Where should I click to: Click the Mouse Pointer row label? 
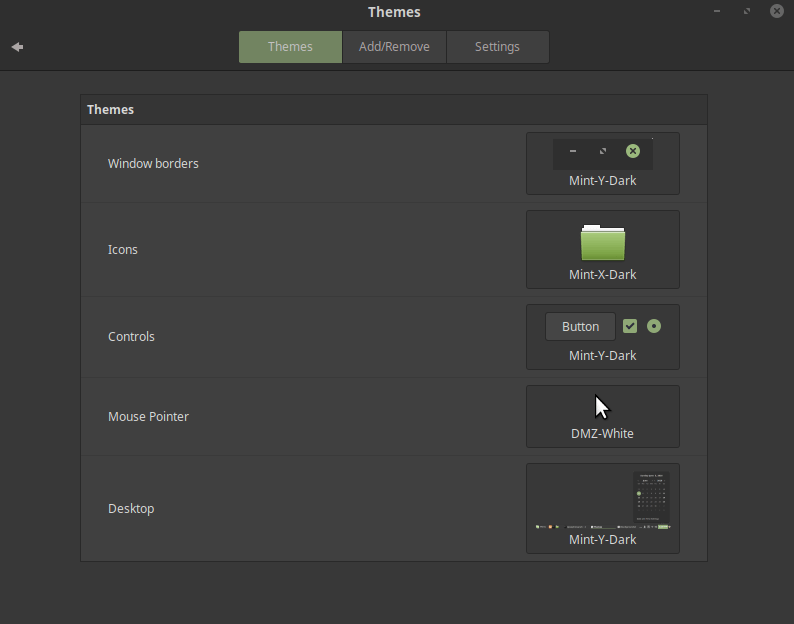[x=148, y=416]
